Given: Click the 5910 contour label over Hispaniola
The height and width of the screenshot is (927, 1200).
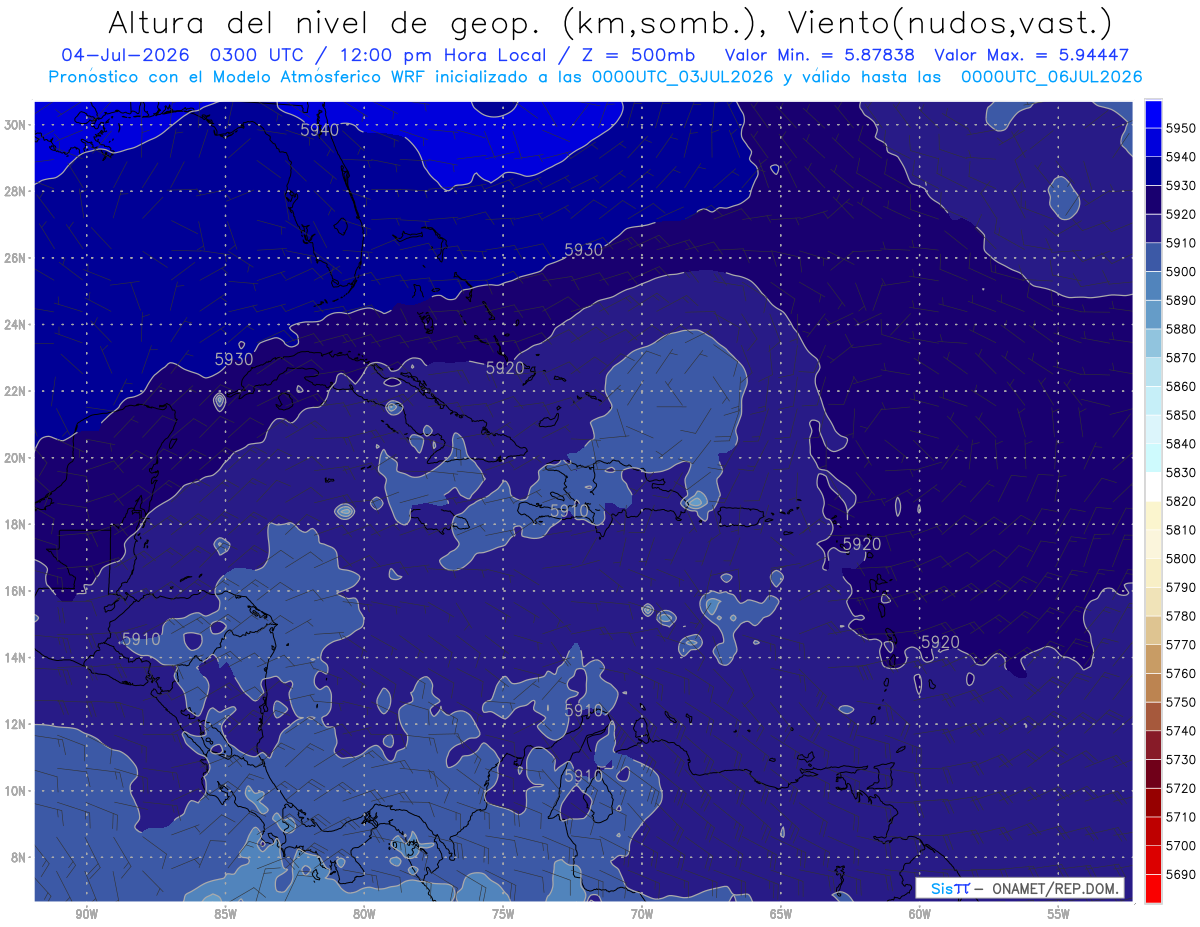Looking at the screenshot, I should (570, 511).
